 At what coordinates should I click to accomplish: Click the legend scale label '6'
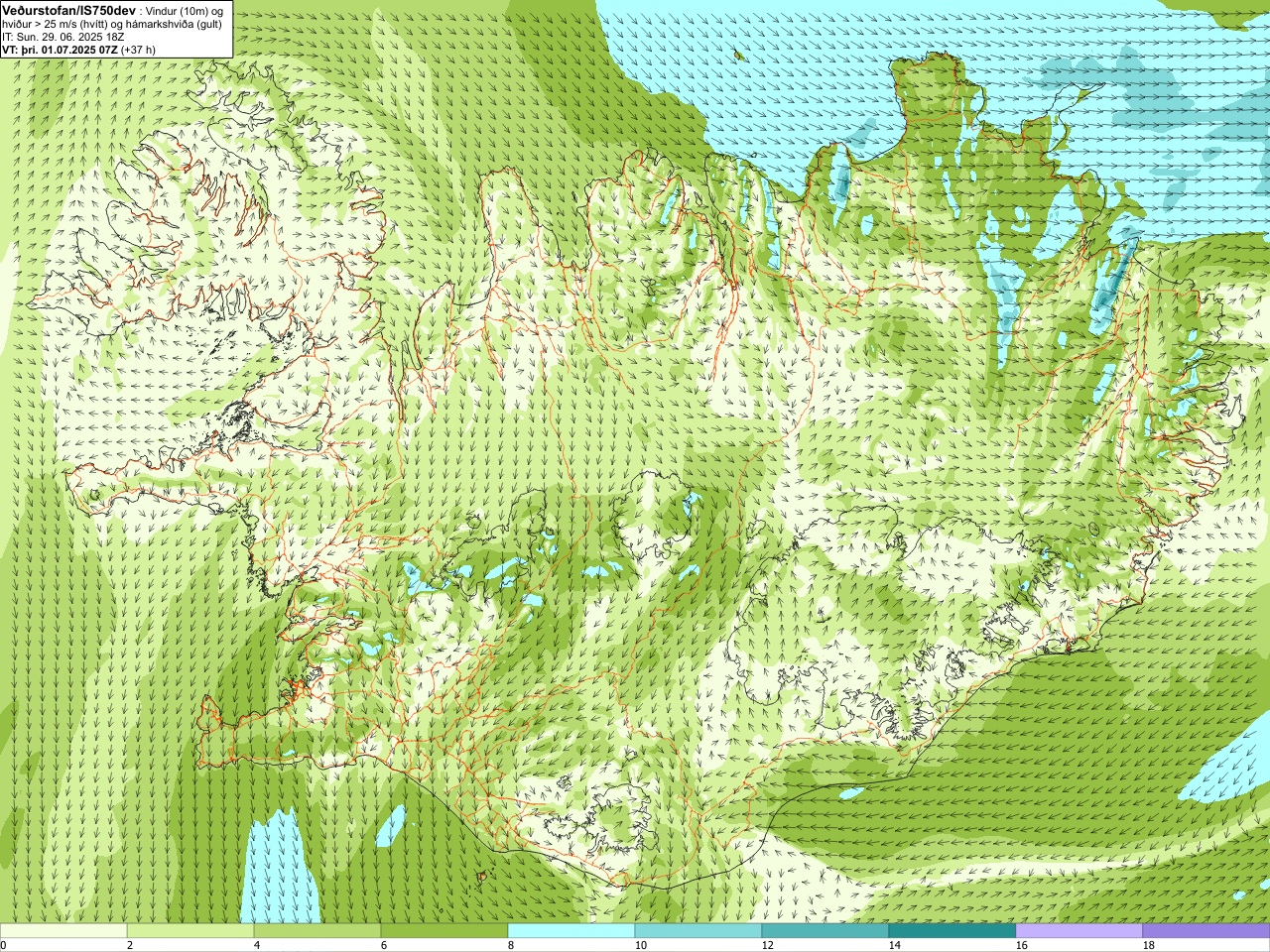(384, 945)
